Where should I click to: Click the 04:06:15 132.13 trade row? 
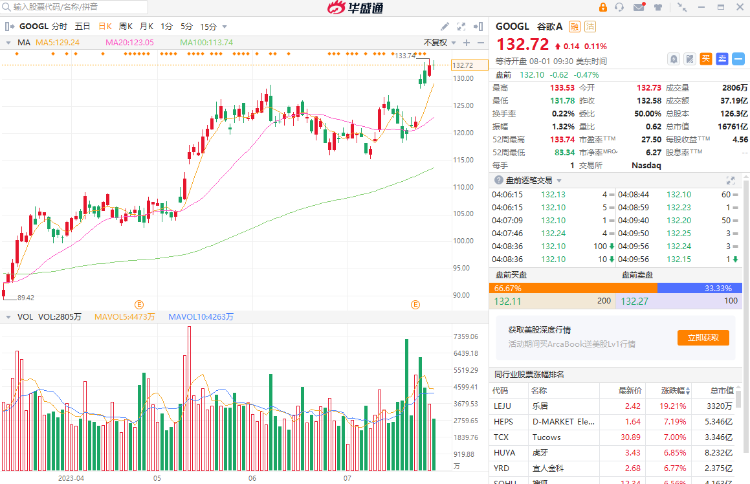(x=552, y=195)
